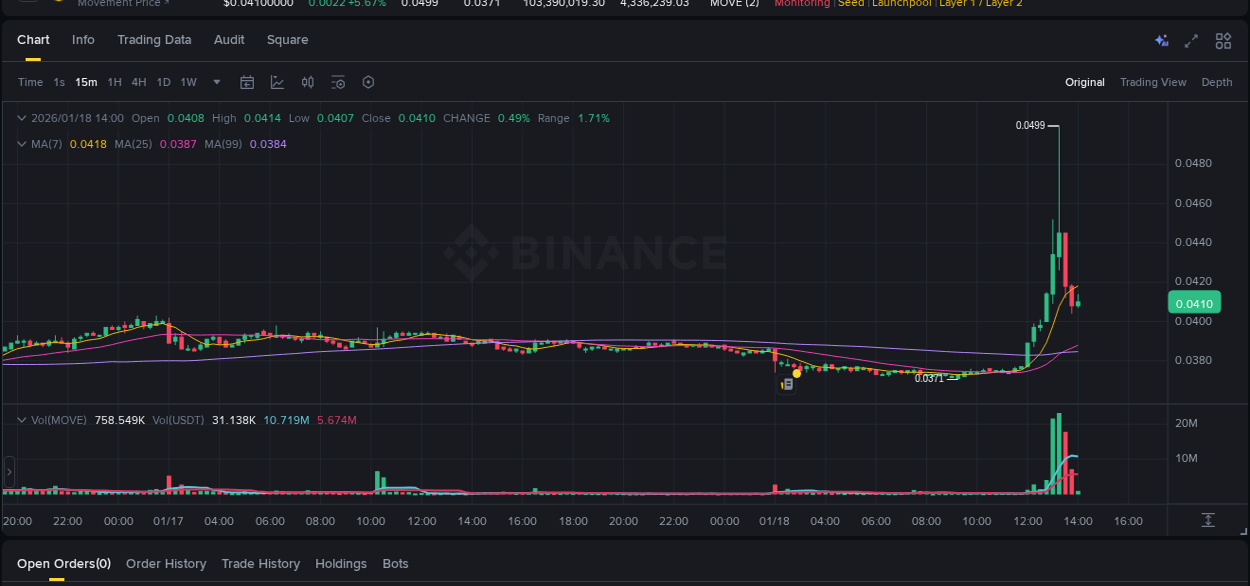Expand the chart to fullscreen with diagonal arrows
The width and height of the screenshot is (1250, 586).
[1190, 41]
